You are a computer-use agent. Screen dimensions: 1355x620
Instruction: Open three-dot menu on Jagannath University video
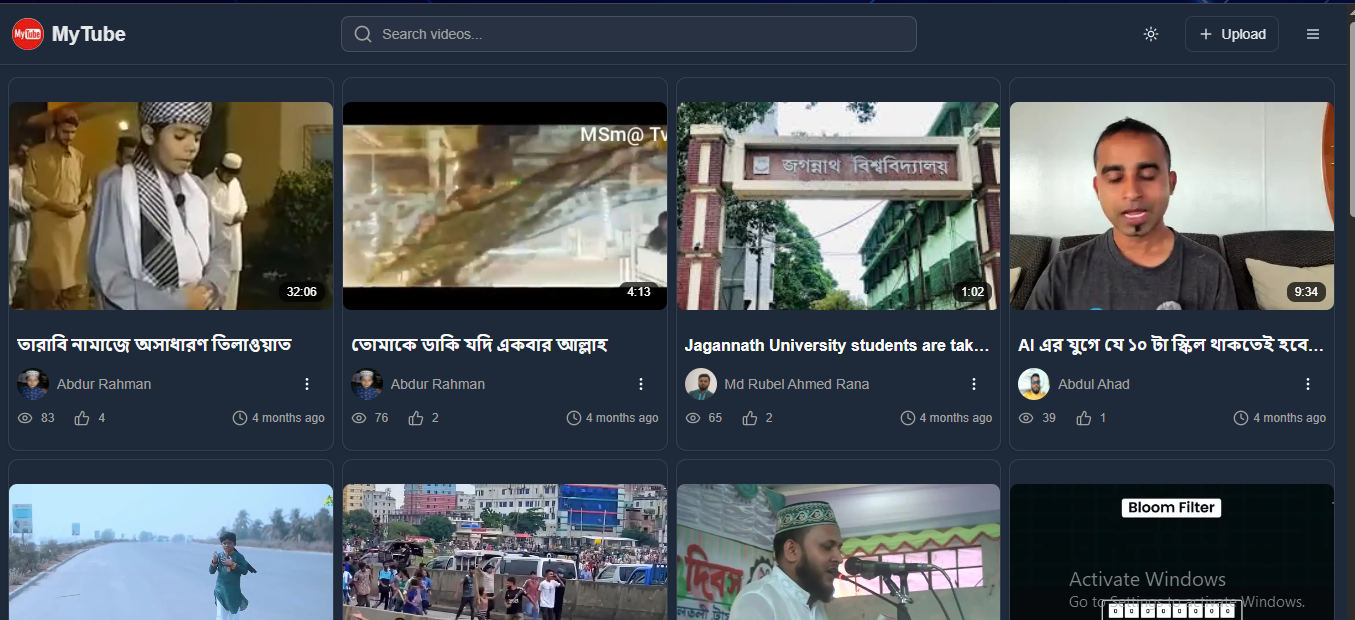[x=974, y=384]
